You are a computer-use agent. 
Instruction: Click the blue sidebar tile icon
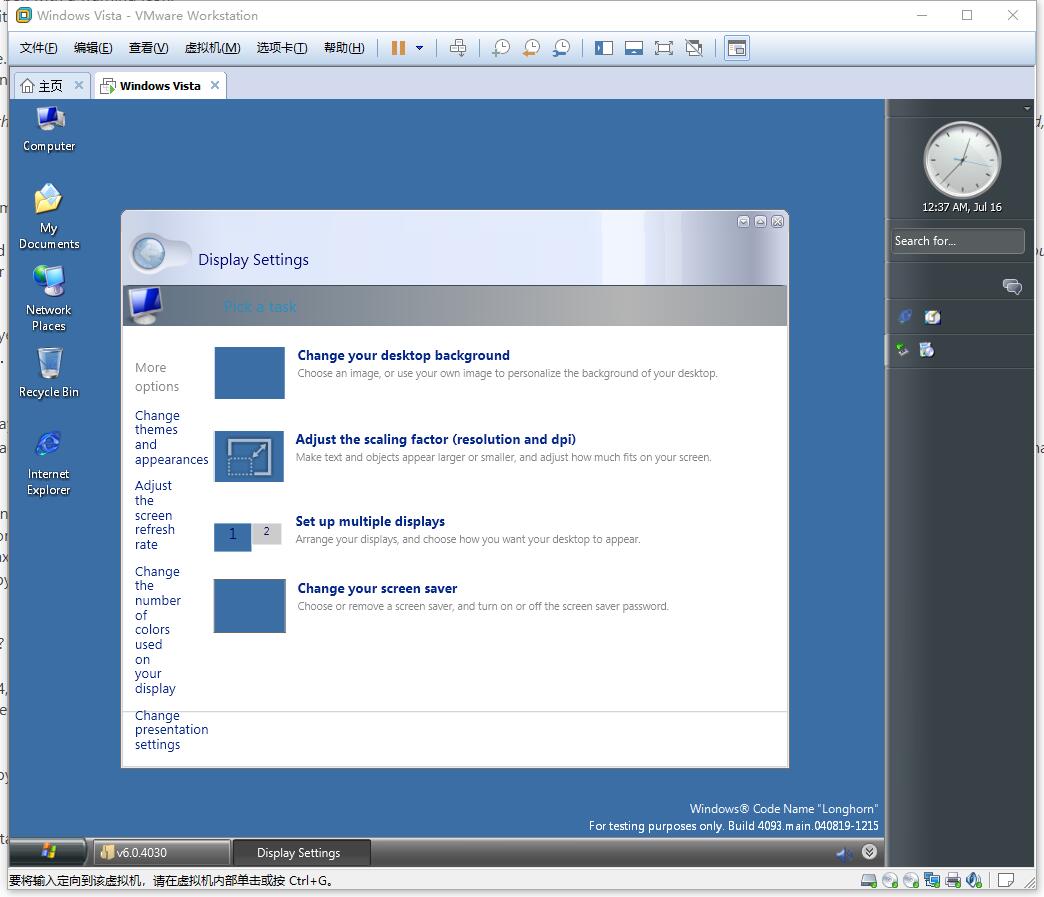coord(905,317)
